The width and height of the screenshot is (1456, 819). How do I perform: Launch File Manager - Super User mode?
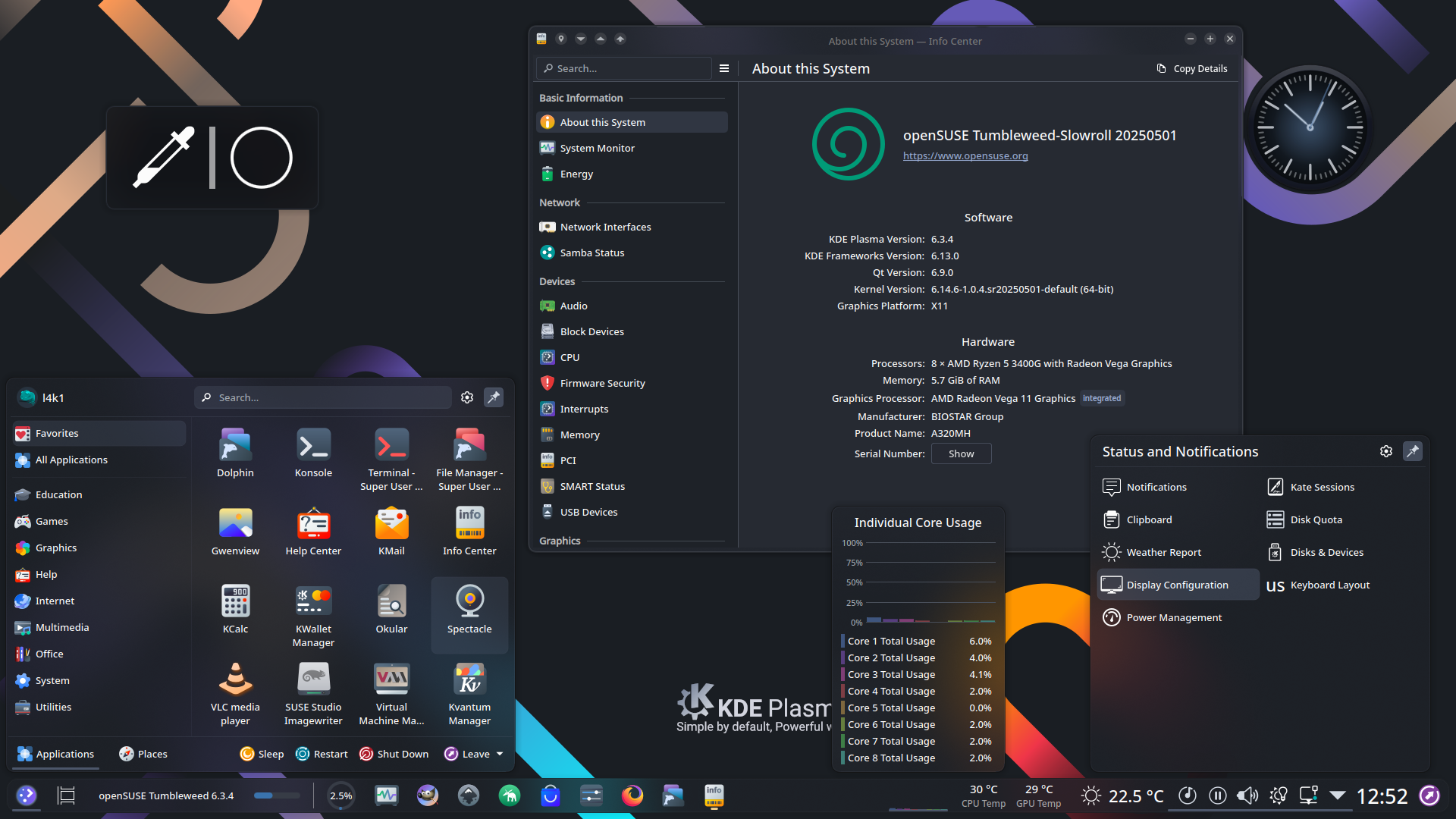pos(469,460)
